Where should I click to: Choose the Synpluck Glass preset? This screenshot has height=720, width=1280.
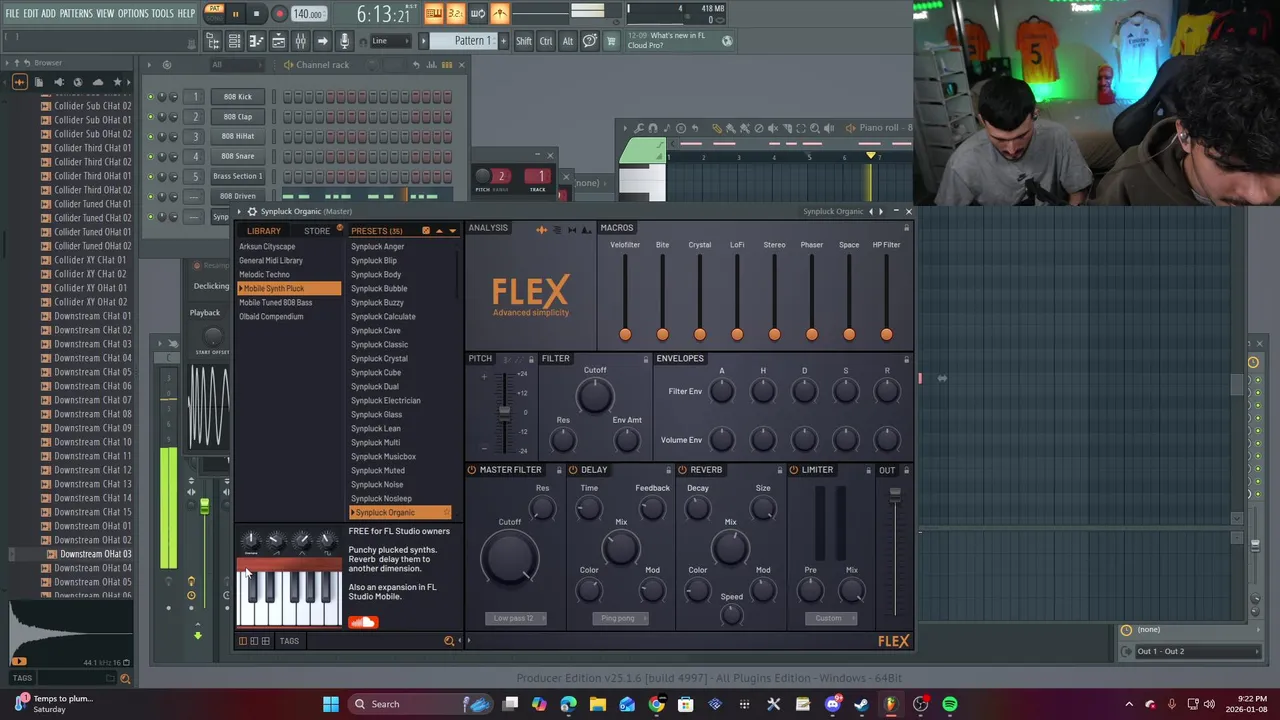tap(377, 414)
